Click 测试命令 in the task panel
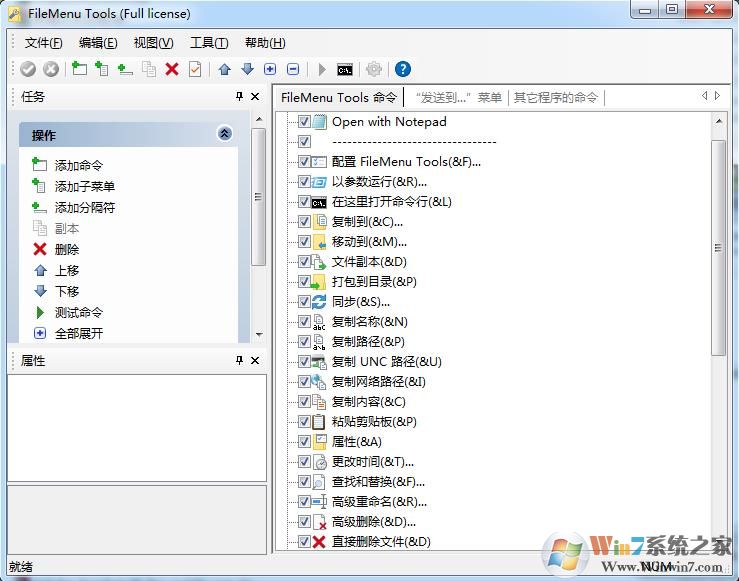Image resolution: width=739 pixels, height=581 pixels. [x=79, y=312]
